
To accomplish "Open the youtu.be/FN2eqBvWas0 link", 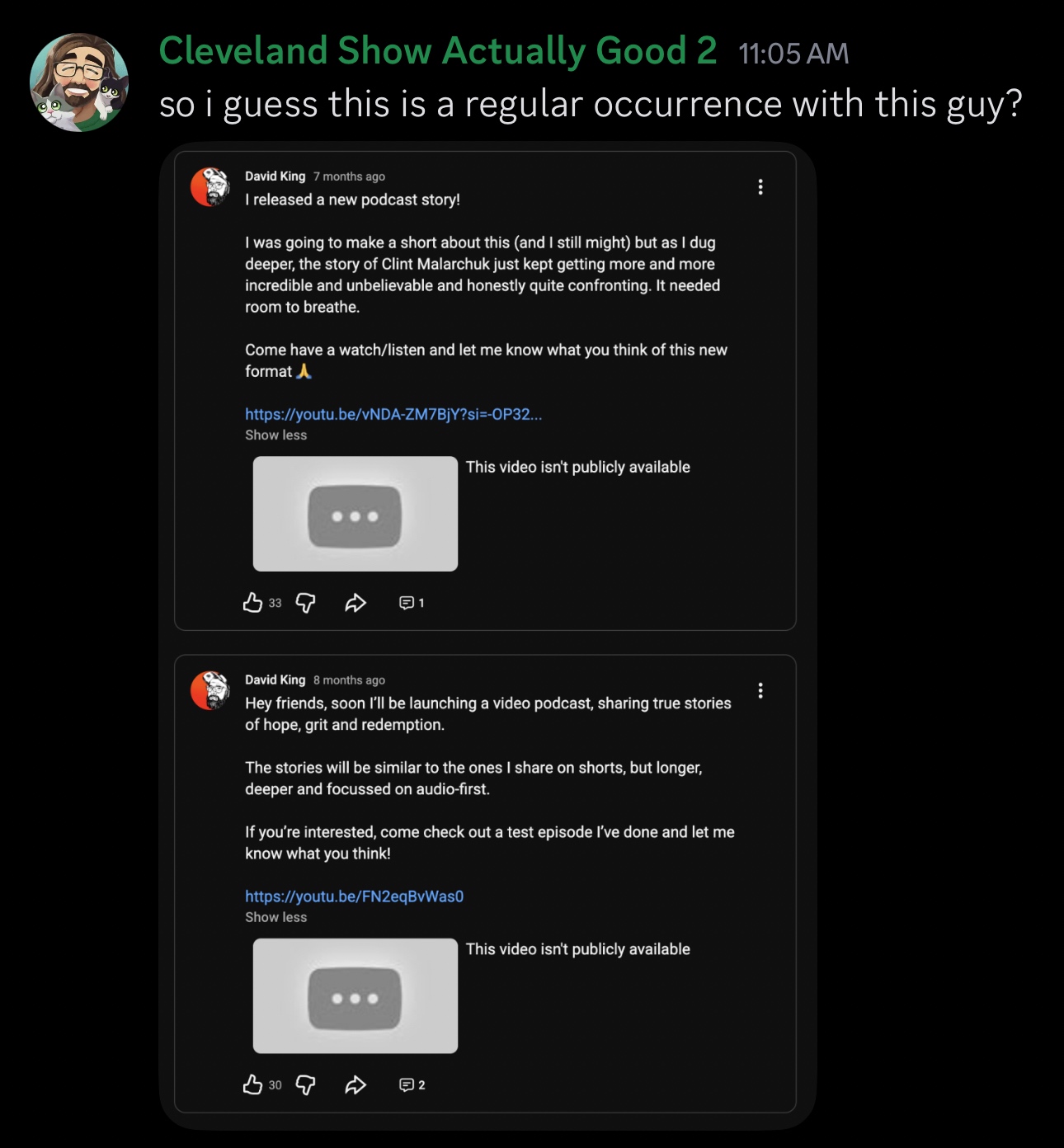I will point(354,896).
